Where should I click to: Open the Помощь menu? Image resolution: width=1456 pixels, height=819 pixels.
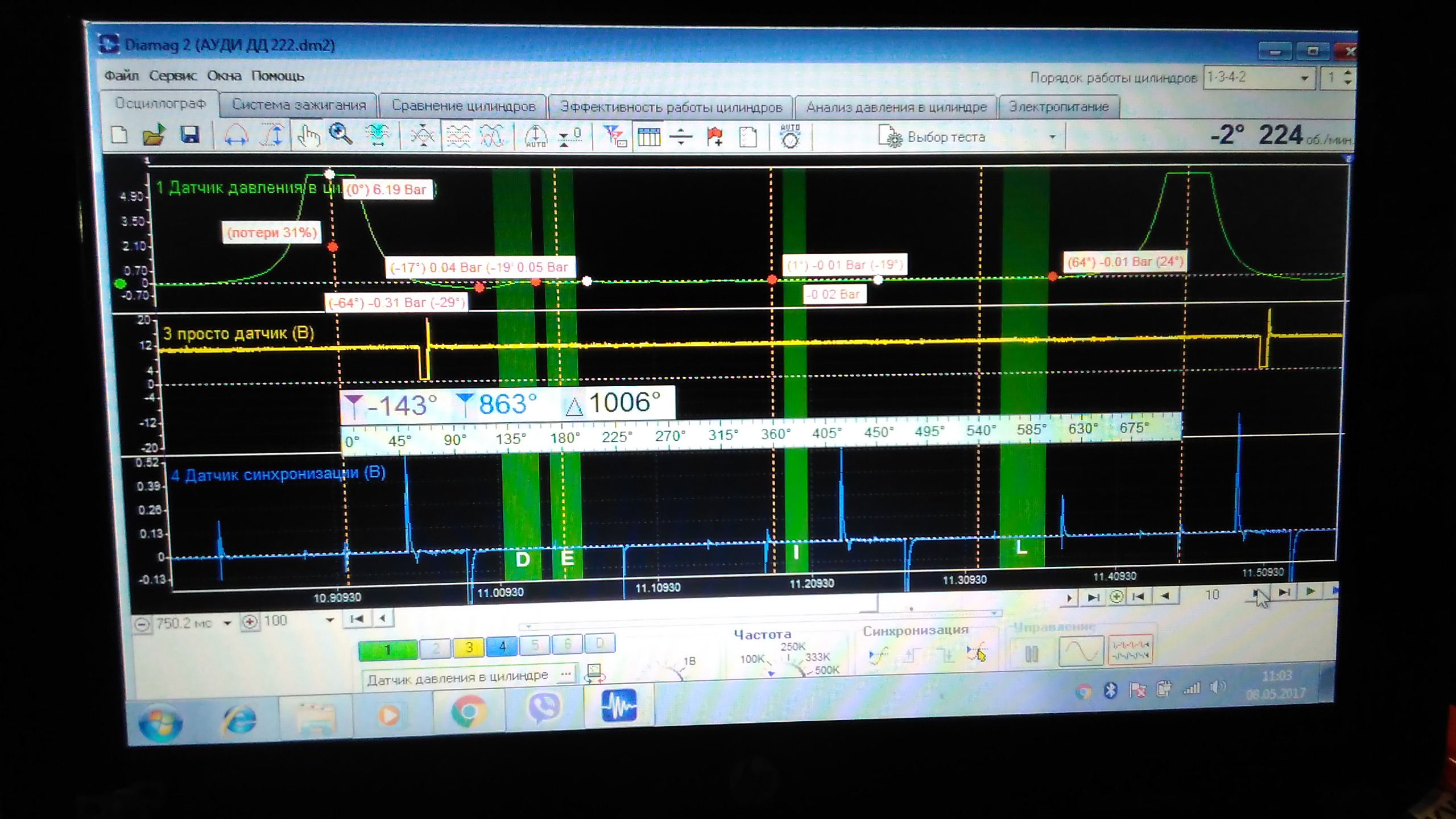[x=278, y=76]
